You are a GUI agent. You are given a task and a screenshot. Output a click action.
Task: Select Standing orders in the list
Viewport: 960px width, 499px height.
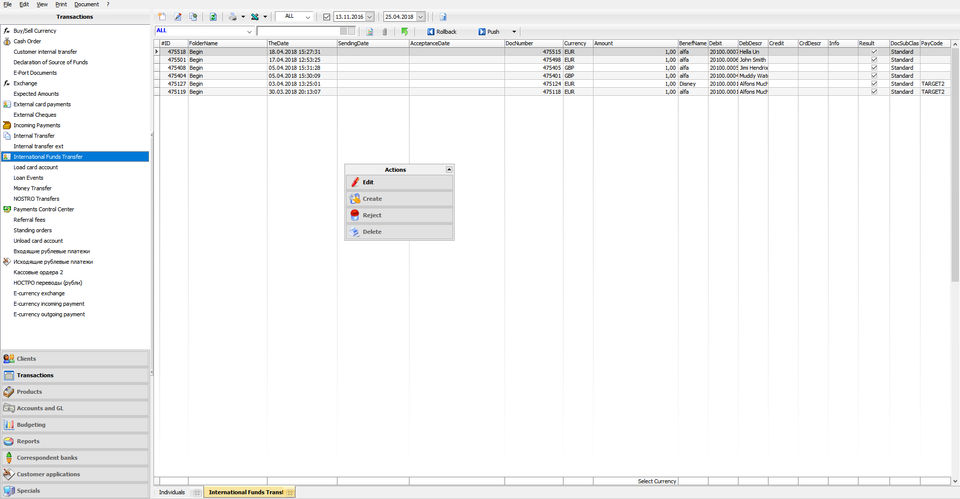coord(32,230)
